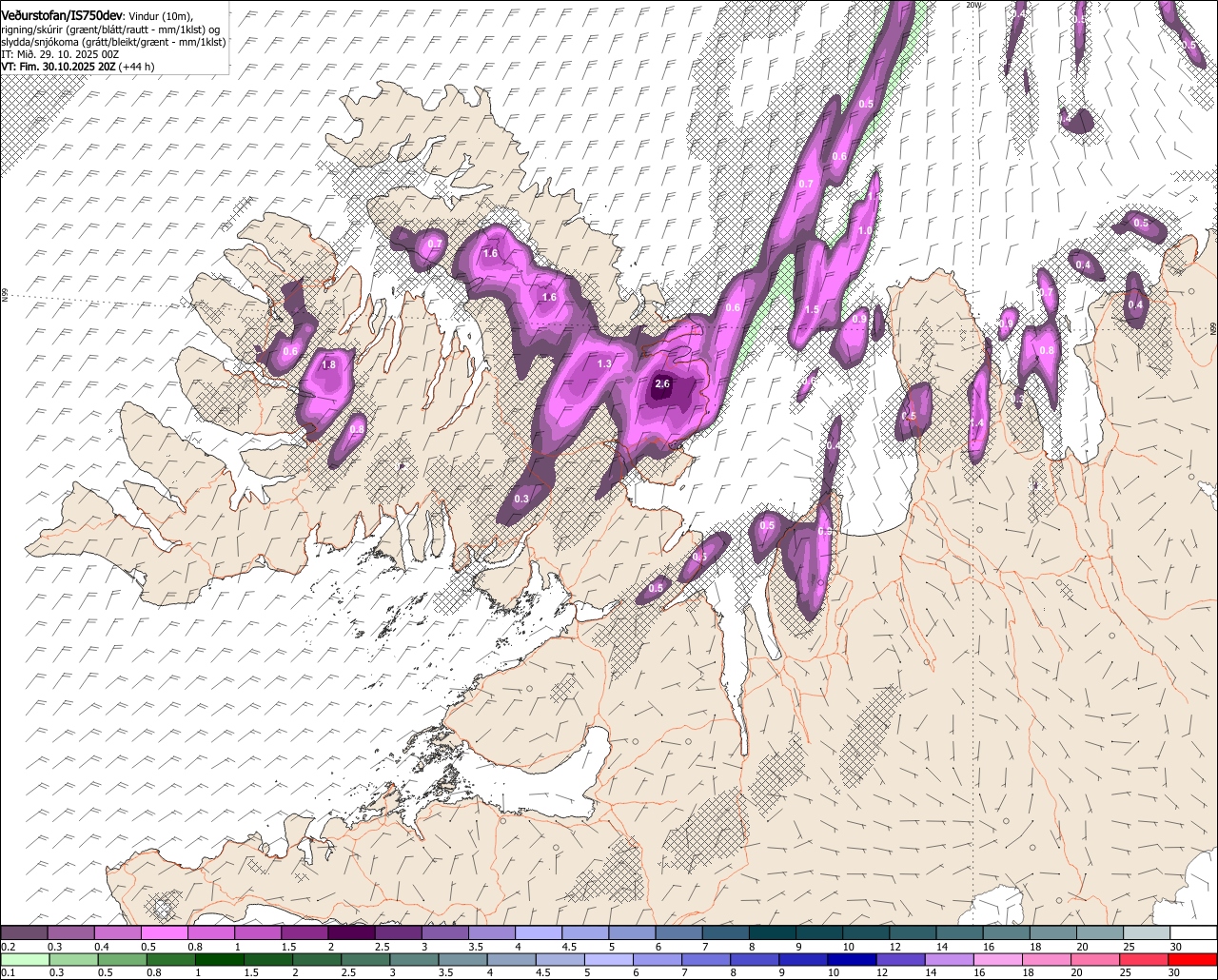
Task: Pick the light lilac 14 swatch, lower legend
Action: point(950,959)
